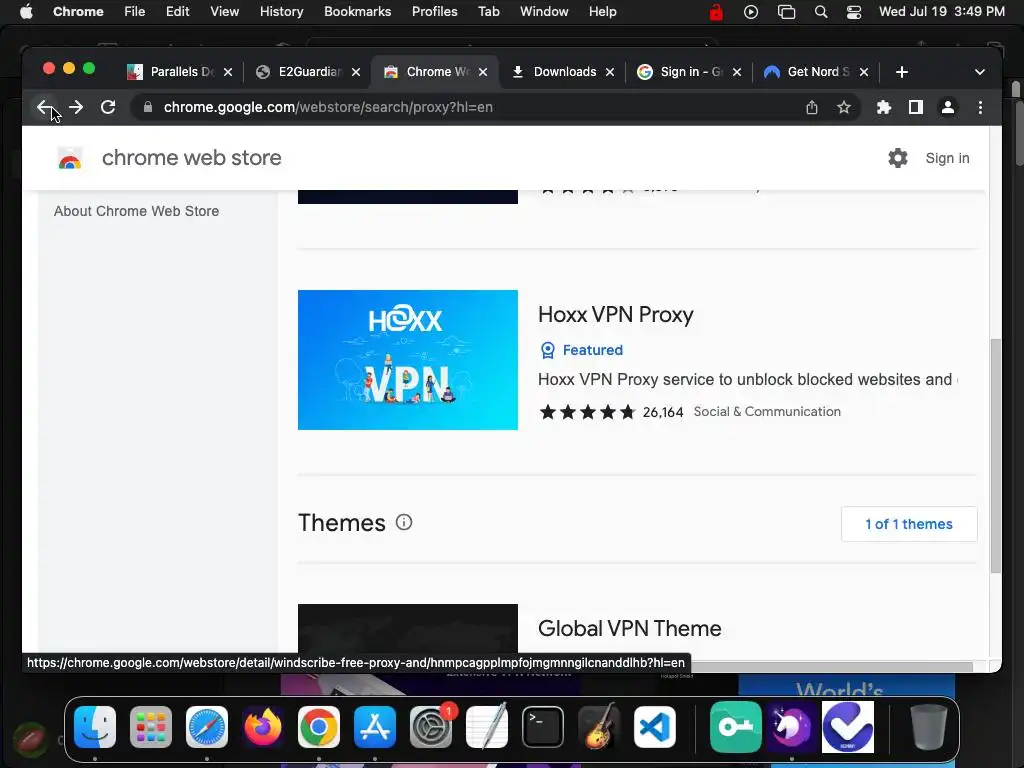Open the History menu
This screenshot has height=768, width=1024.
[x=281, y=12]
